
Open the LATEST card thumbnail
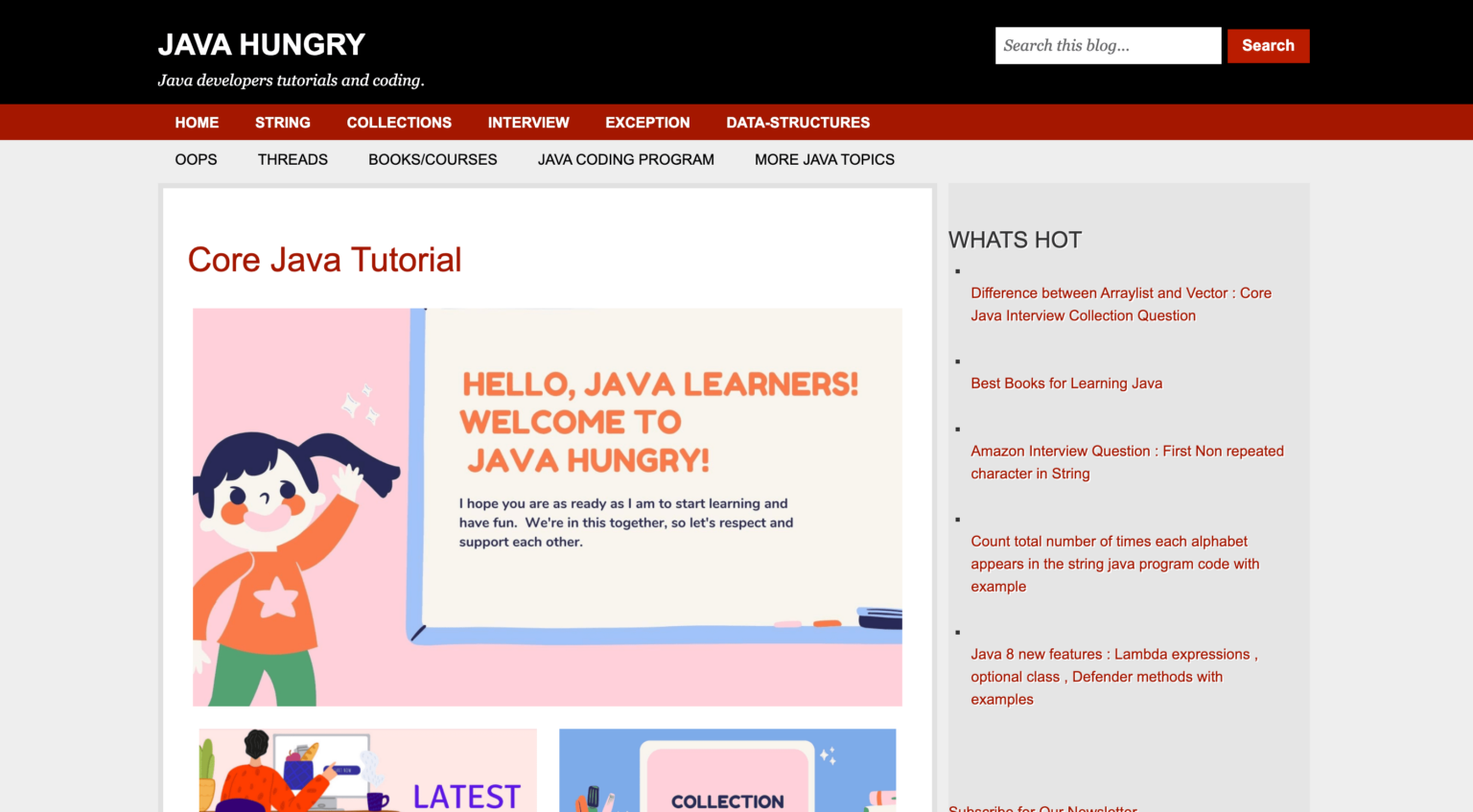click(x=367, y=770)
